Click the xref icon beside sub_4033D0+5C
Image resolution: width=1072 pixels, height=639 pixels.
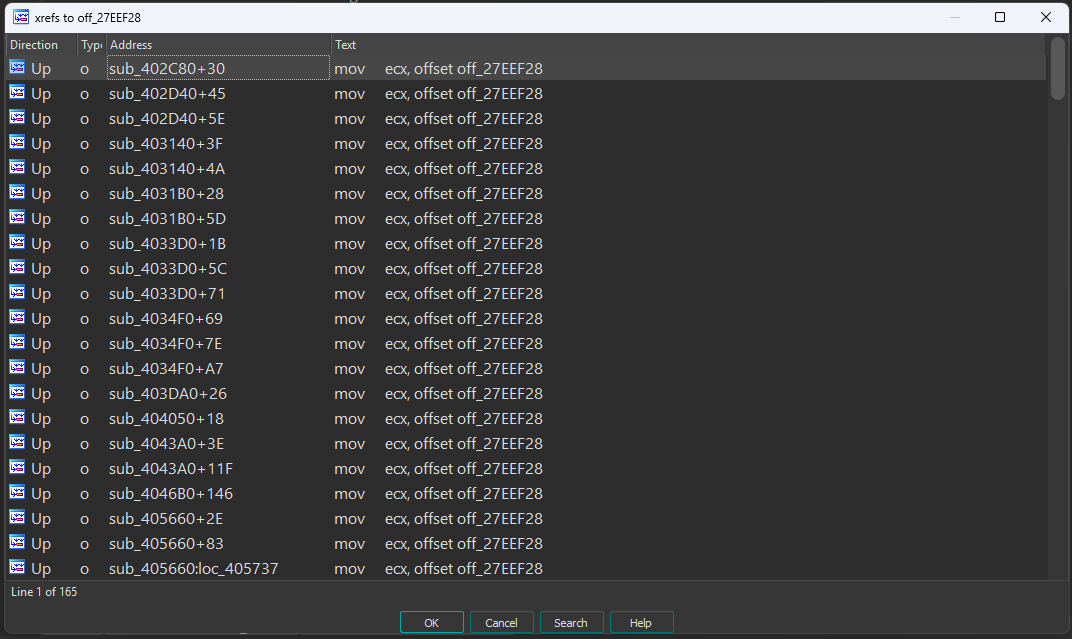point(16,268)
